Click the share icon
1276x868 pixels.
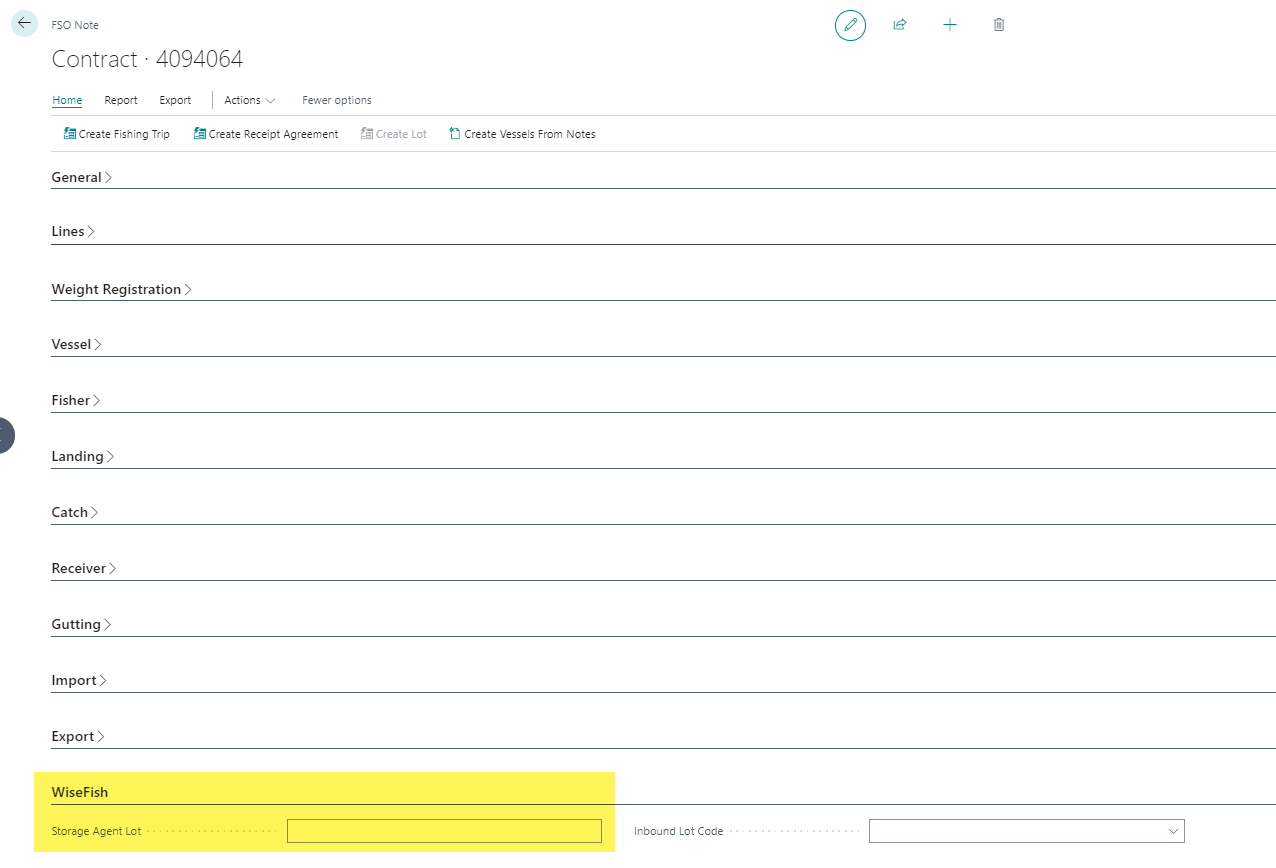pos(900,25)
